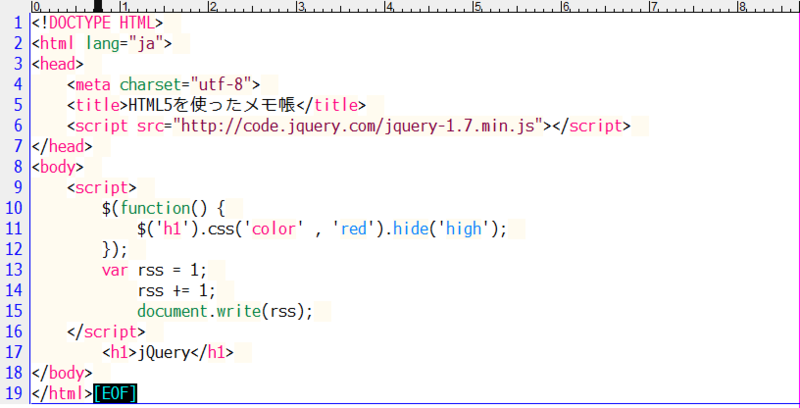Click line number 19 in the gutter

coord(14,394)
